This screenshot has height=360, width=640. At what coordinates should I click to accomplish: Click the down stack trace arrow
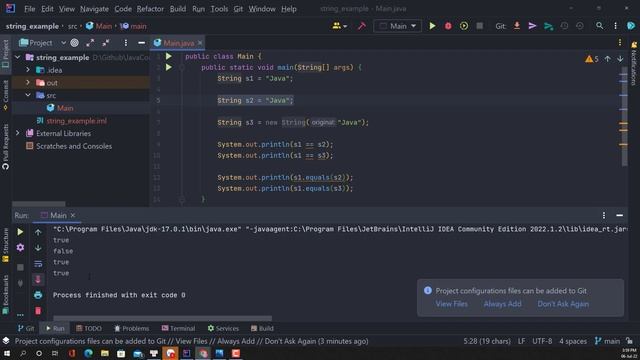38,248
